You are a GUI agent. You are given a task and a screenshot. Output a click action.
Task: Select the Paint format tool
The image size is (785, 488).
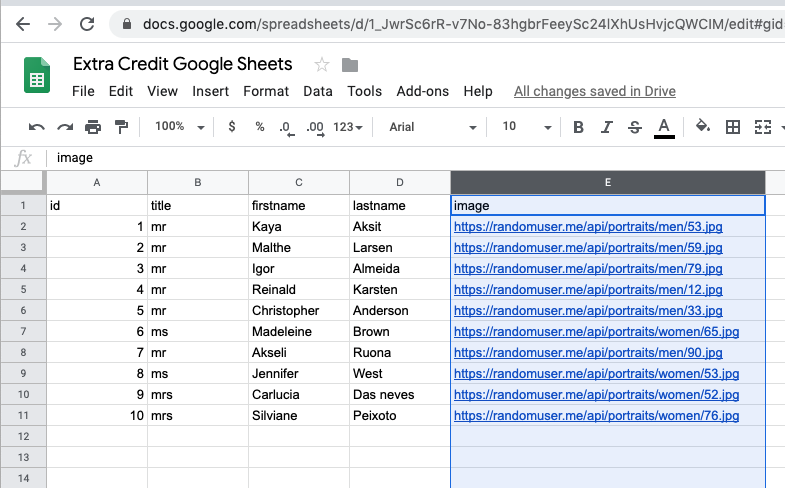pos(121,127)
